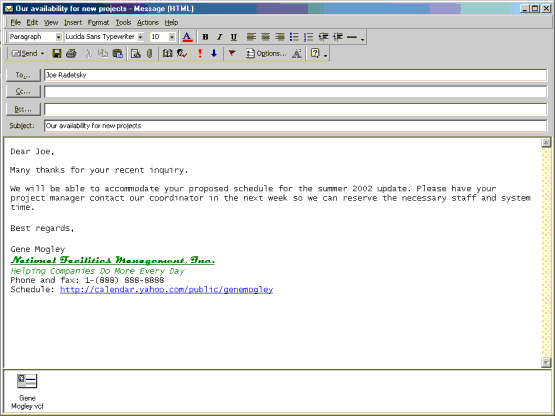
Task: Open the Lucida Sans Typewriter font dropdown
Action: 141,37
